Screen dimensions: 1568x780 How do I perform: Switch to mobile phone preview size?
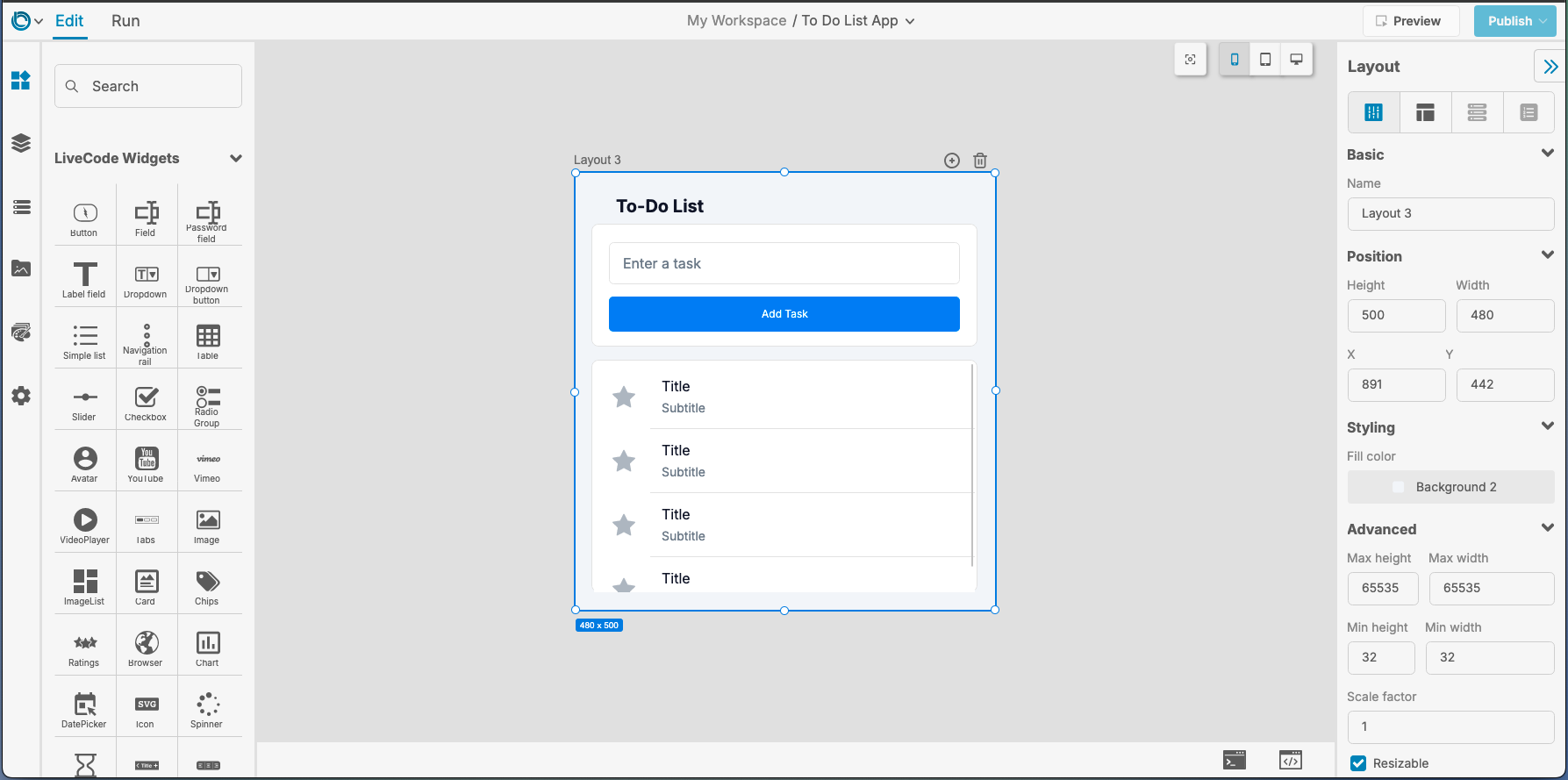(x=1235, y=60)
